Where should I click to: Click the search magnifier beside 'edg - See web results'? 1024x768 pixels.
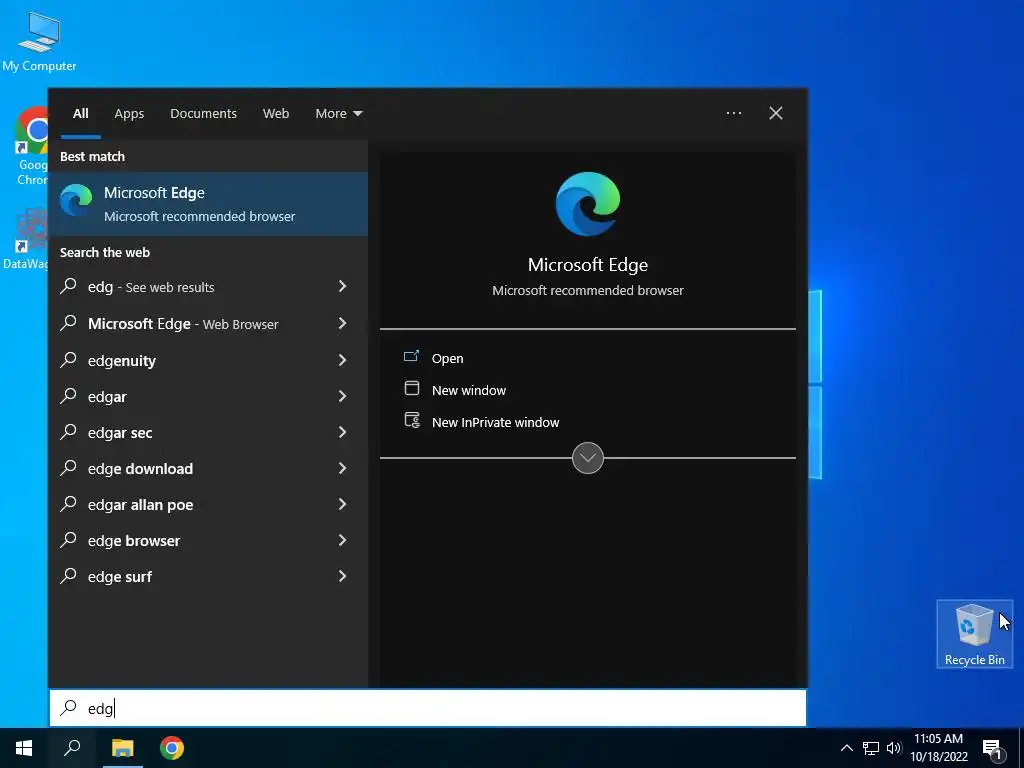pos(69,286)
